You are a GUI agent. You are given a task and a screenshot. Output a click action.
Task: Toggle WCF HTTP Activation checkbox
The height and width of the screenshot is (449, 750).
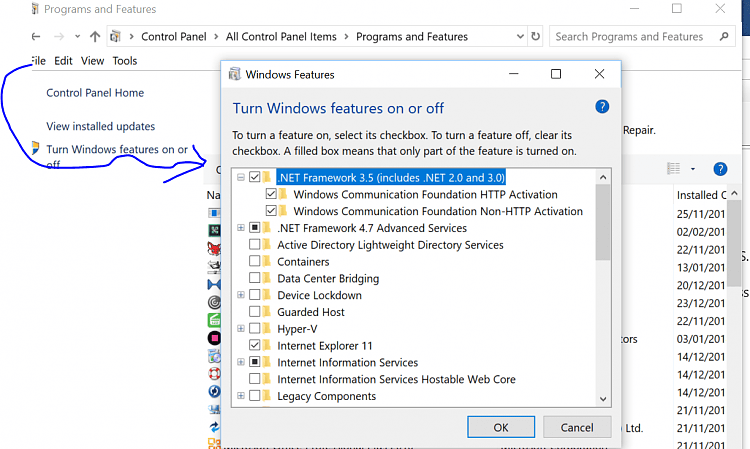[x=271, y=194]
